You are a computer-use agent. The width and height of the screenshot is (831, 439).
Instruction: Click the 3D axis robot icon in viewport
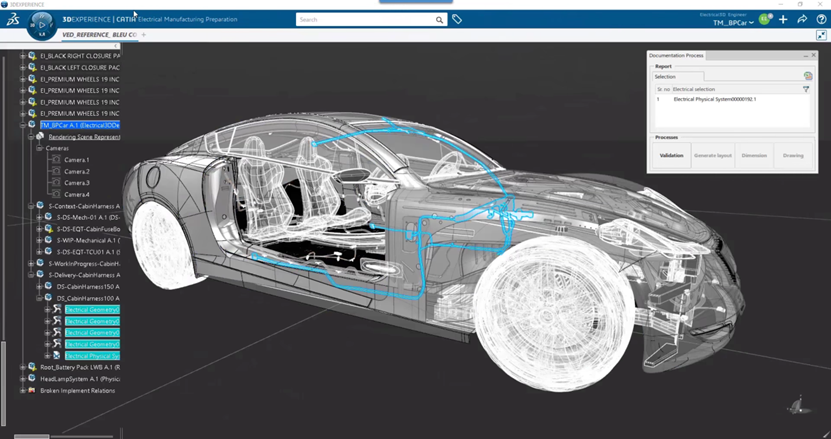pyautogui.click(x=798, y=406)
